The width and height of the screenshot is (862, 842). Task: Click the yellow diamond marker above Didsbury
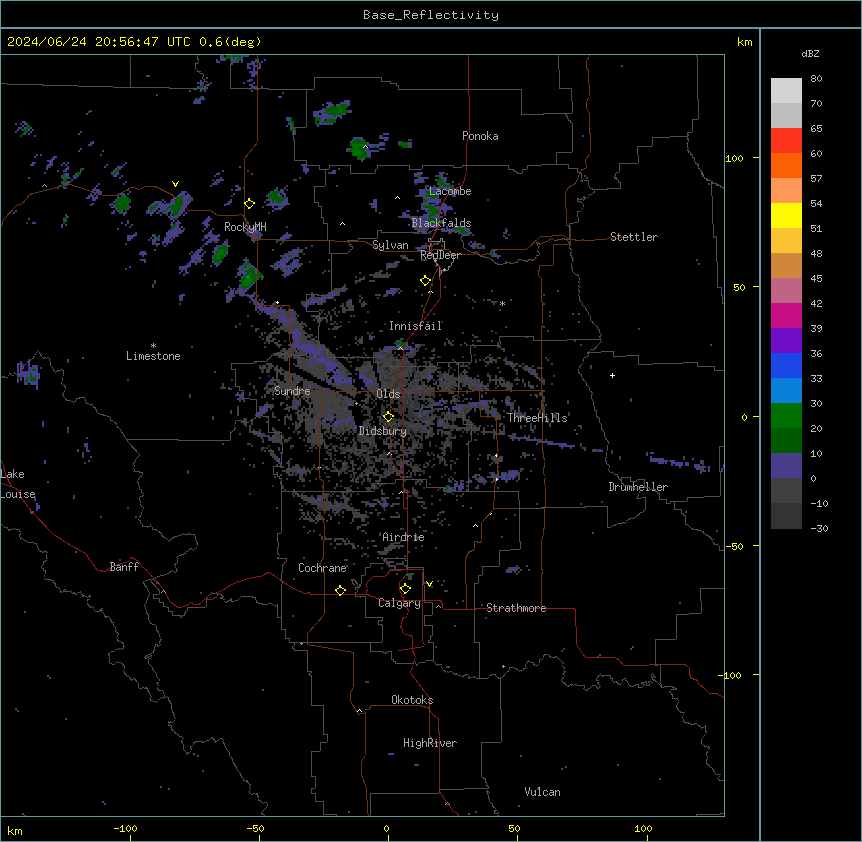pos(388,416)
